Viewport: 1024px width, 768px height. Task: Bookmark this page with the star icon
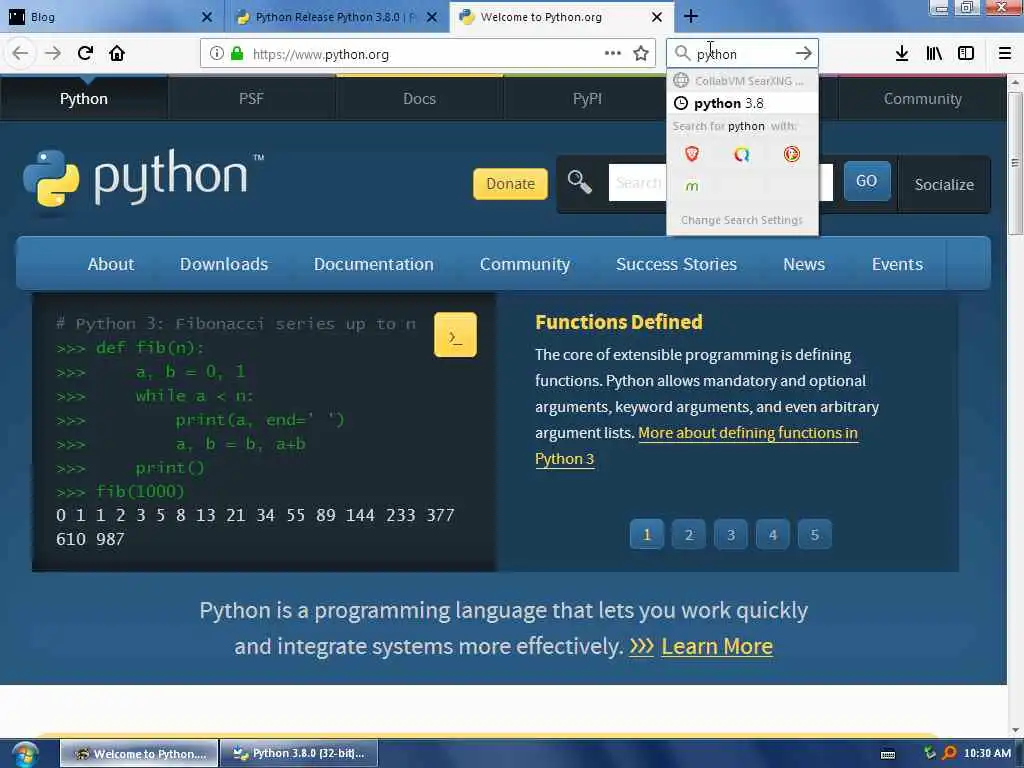coord(641,53)
